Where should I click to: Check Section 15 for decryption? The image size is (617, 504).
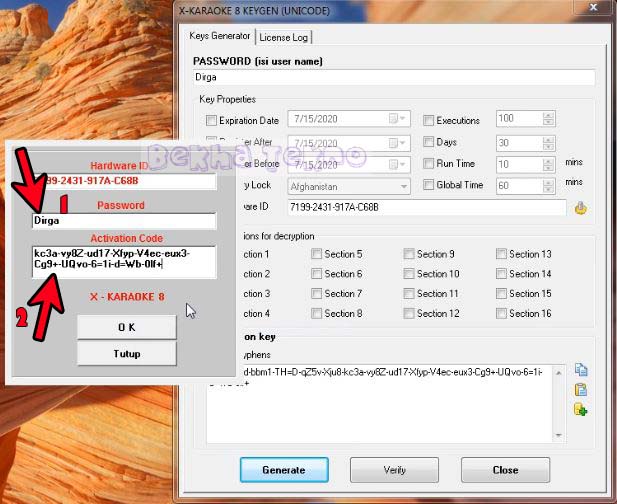pyautogui.click(x=501, y=294)
